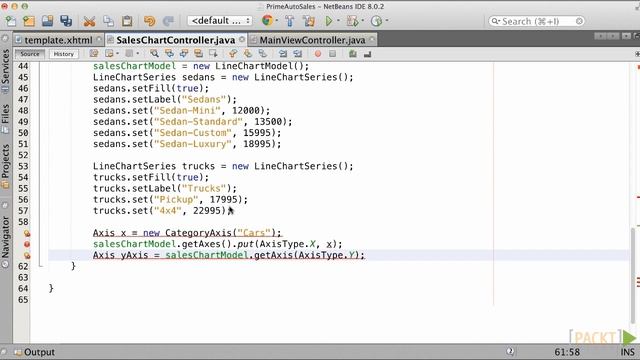Click the Clean and Build project icon
The height and width of the screenshot is (360, 640).
coord(309,21)
